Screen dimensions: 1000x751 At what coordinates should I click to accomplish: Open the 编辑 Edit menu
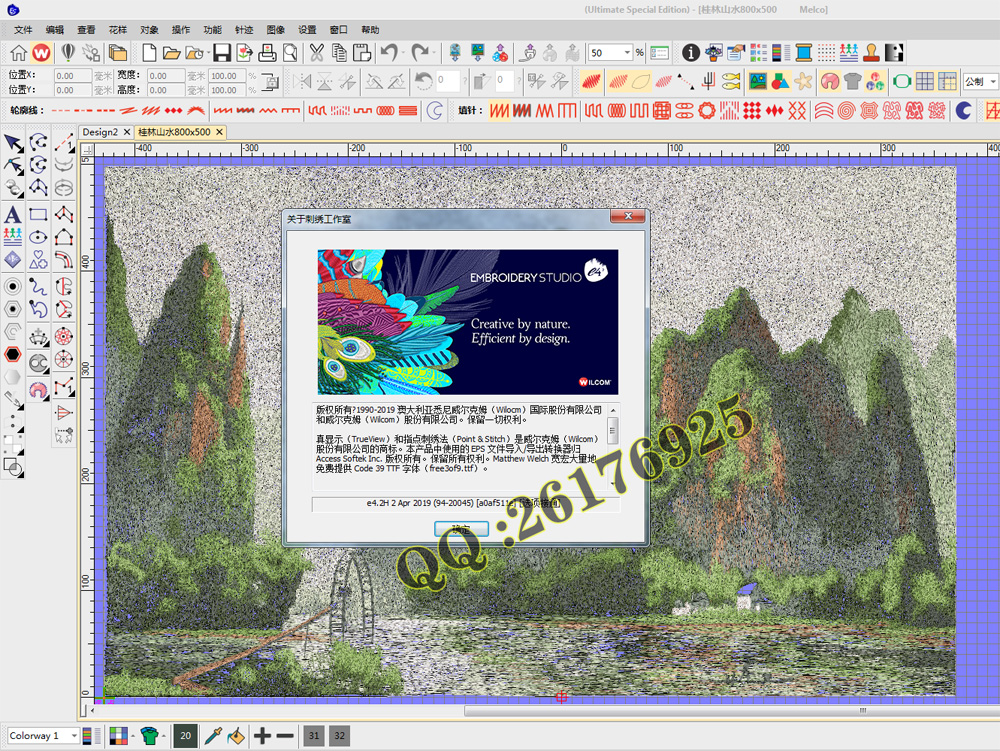(x=55, y=30)
